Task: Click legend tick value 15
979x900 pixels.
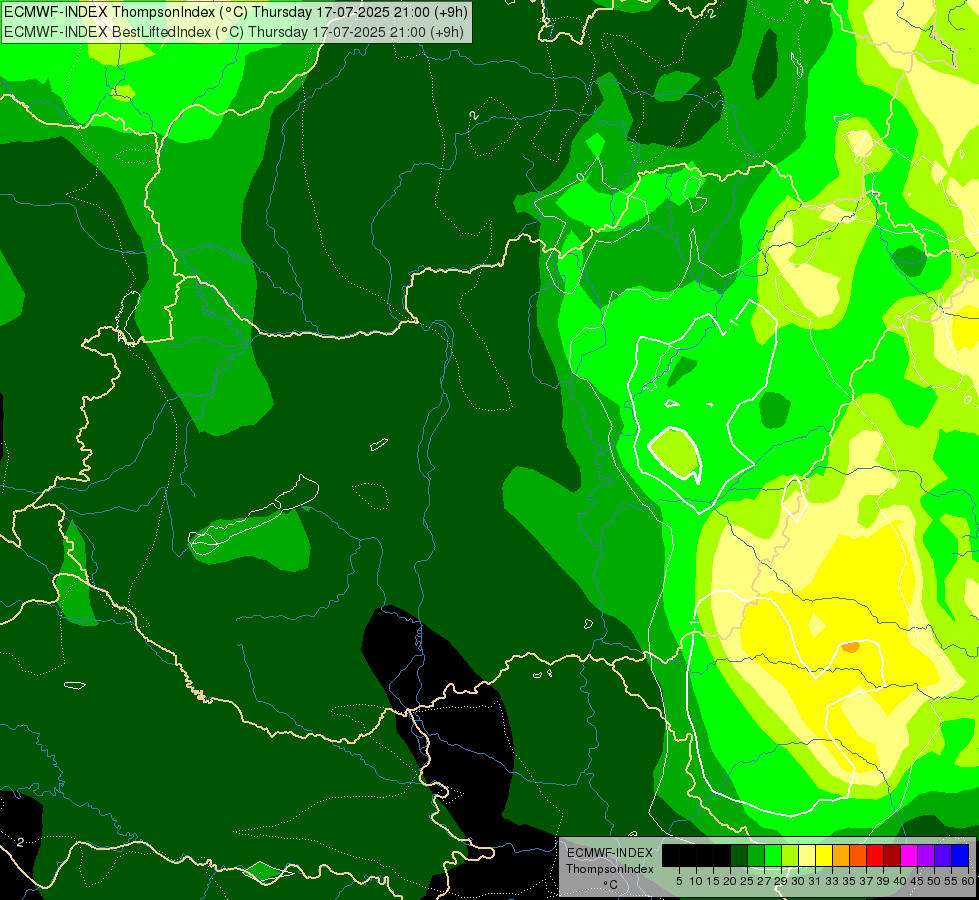Action: [x=714, y=881]
